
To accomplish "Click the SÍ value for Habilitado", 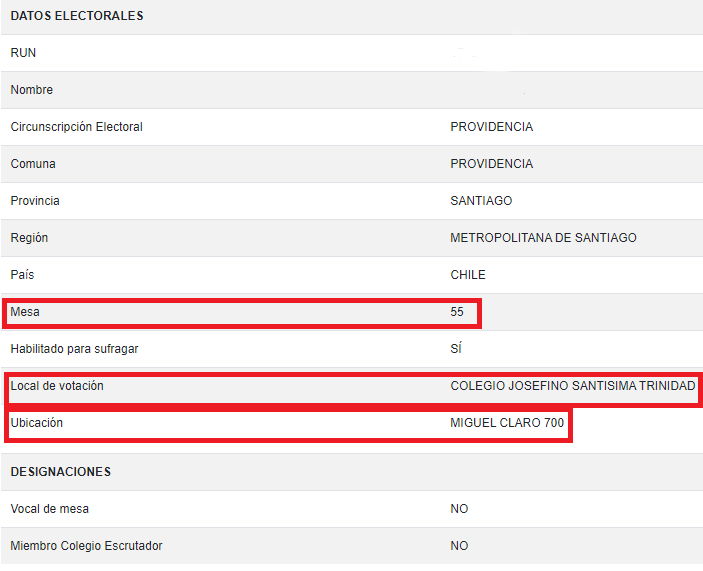I will pos(456,349).
